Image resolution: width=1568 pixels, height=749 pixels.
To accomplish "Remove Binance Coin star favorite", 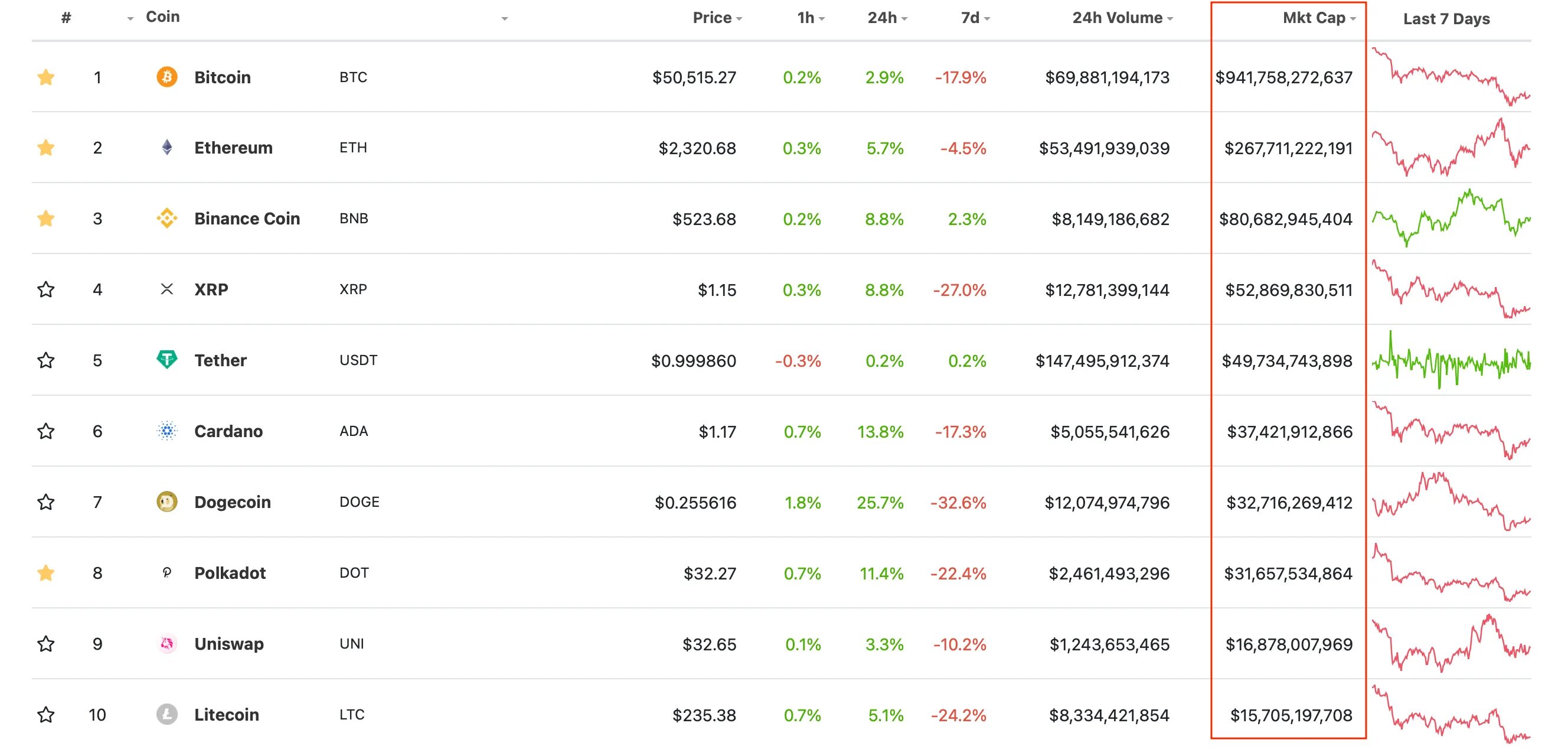I will pos(45,218).
